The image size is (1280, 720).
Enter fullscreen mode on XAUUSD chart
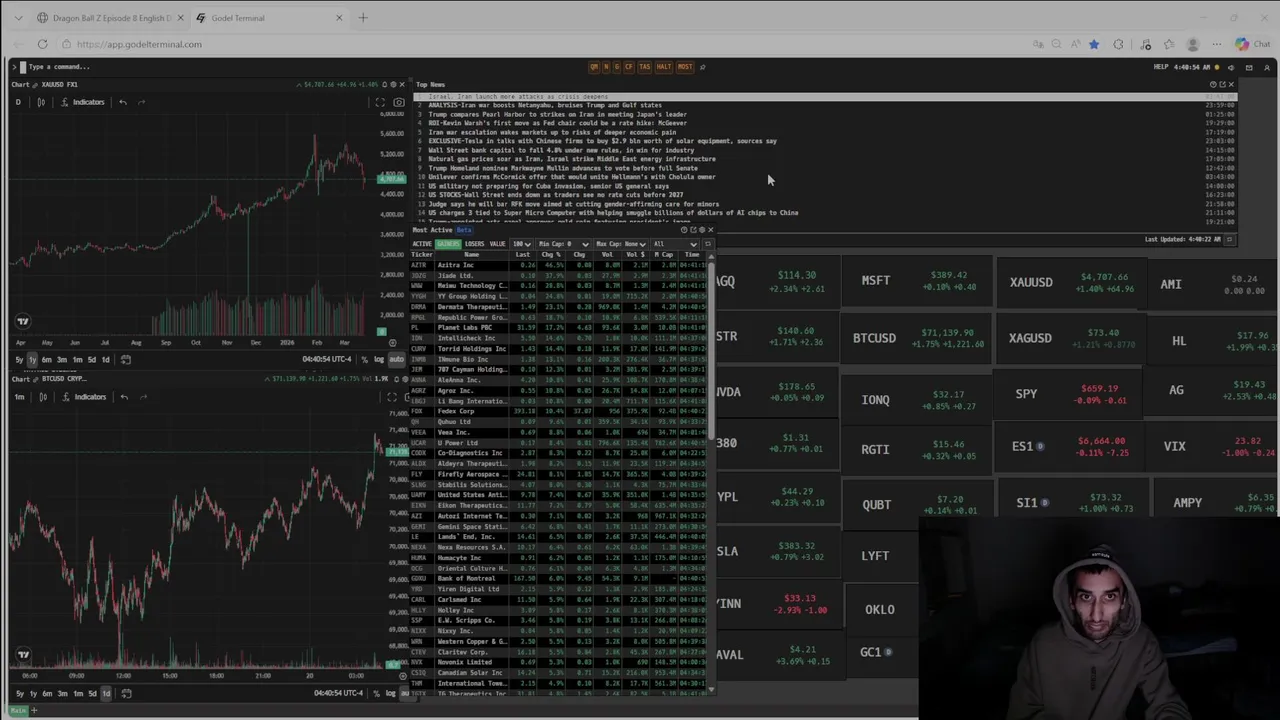point(379,102)
